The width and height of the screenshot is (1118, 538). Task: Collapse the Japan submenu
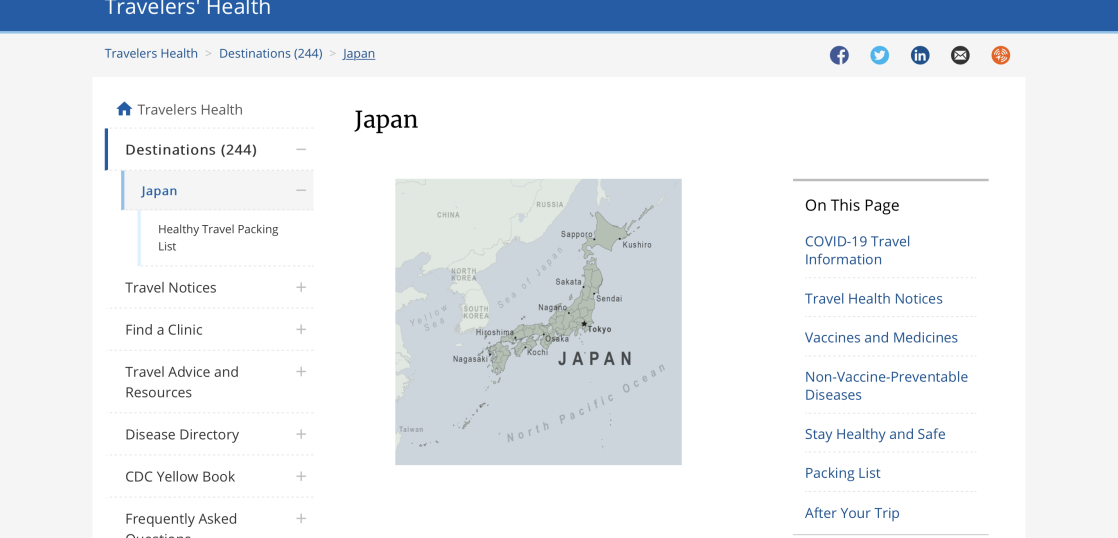click(301, 191)
